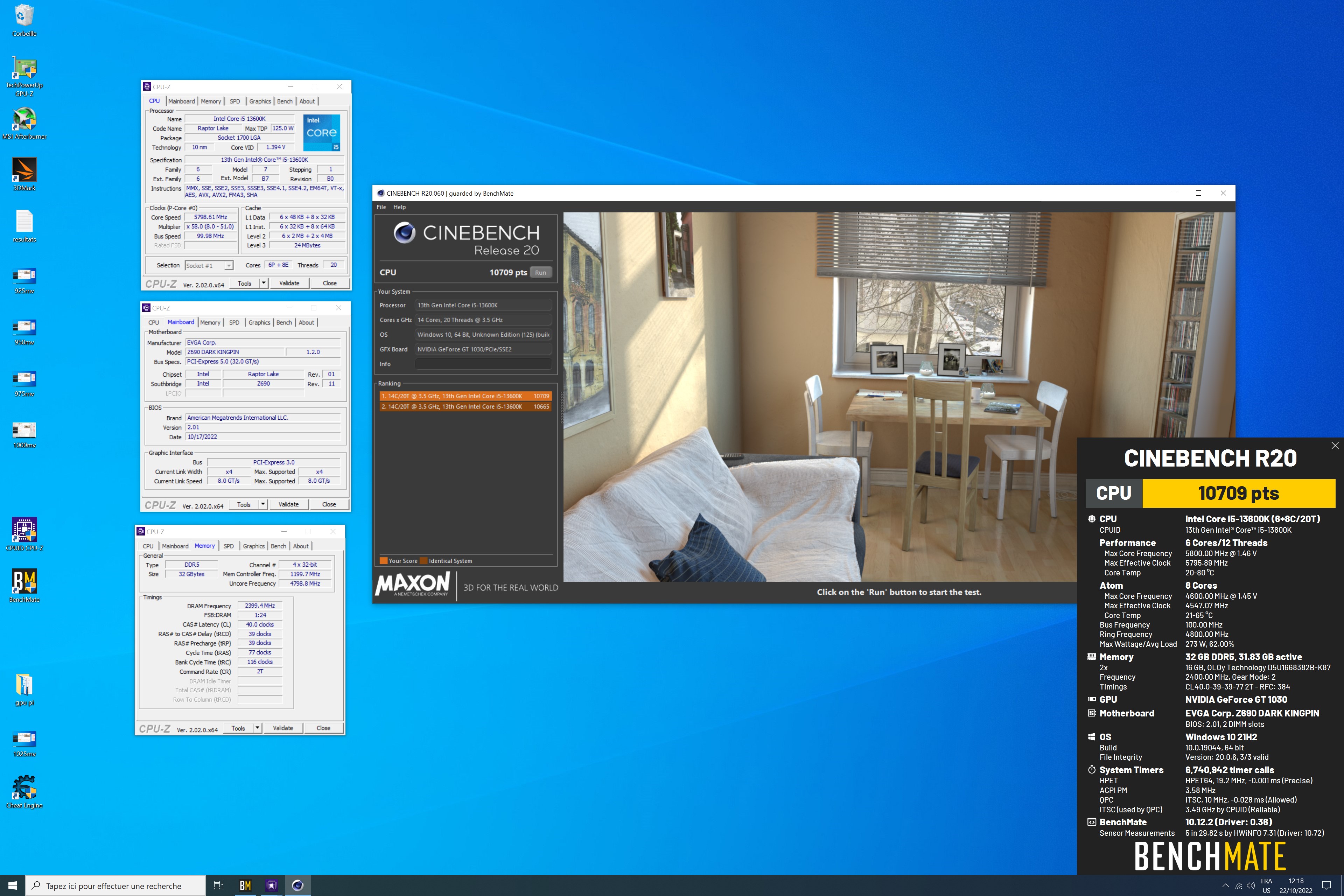Minimize the Cinebench R20 window
This screenshot has height=896, width=1344.
pyautogui.click(x=1174, y=193)
